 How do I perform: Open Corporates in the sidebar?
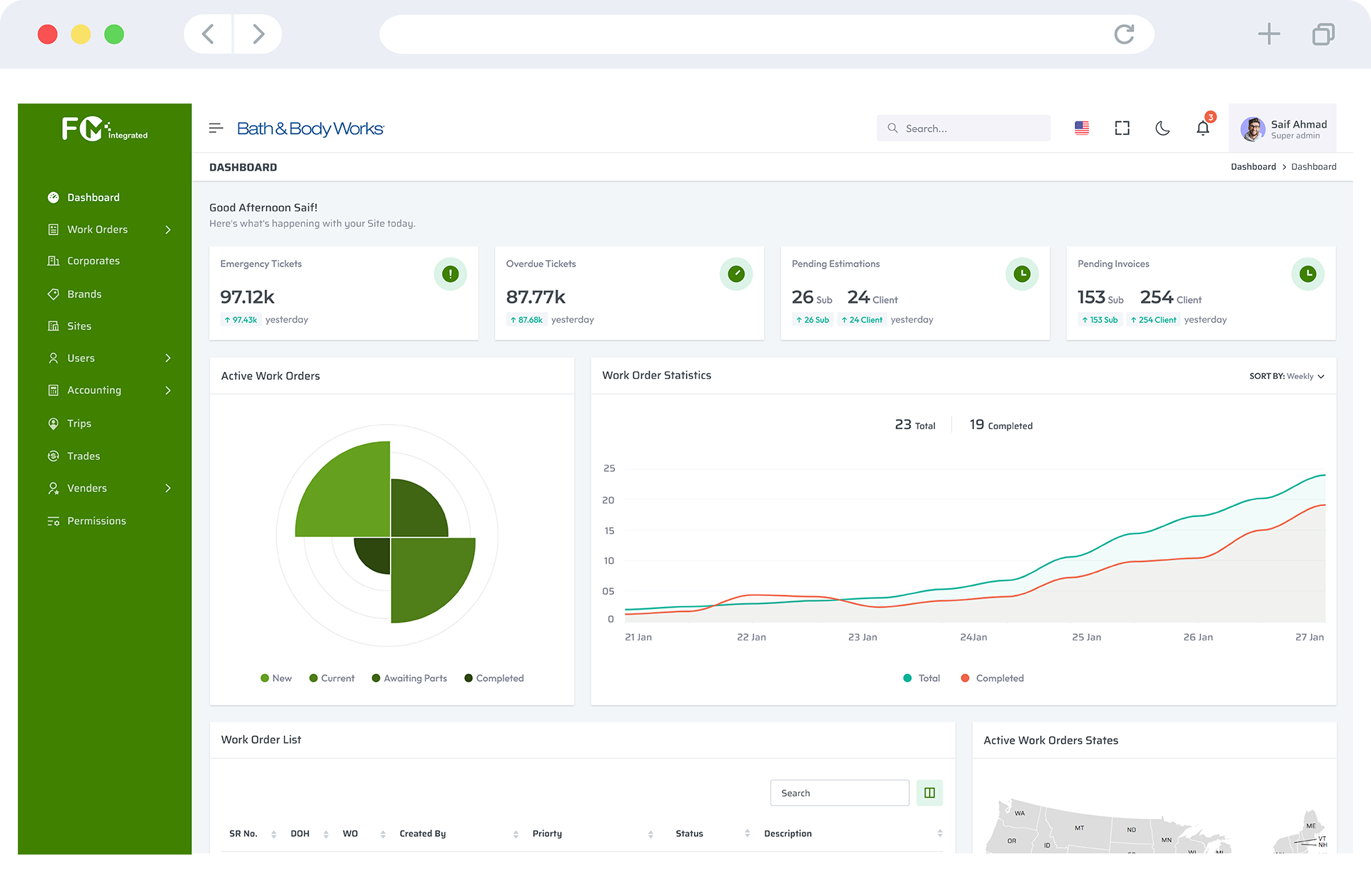click(x=93, y=261)
